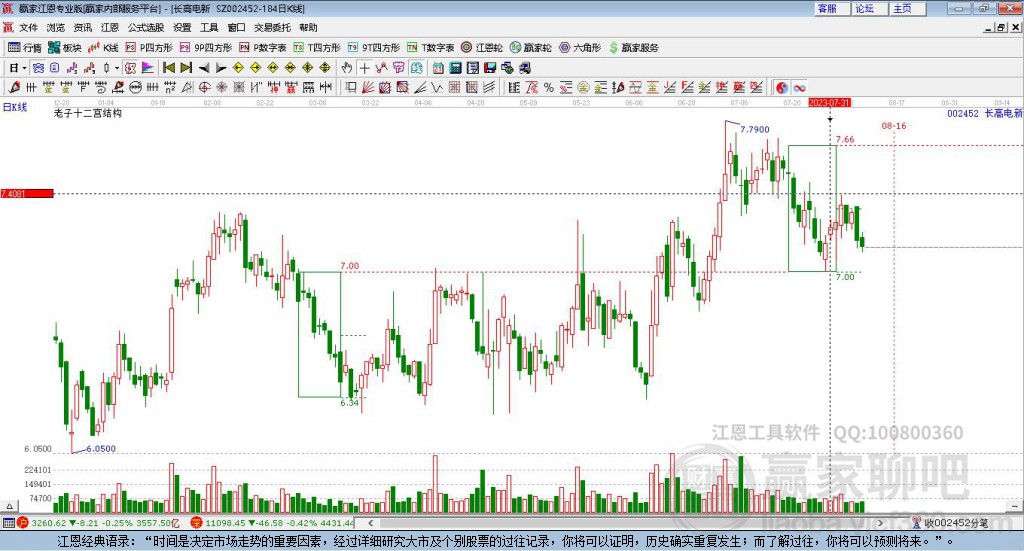Select the spiral drawing tool
The height and width of the screenshot is (551, 1024).
click(101, 87)
